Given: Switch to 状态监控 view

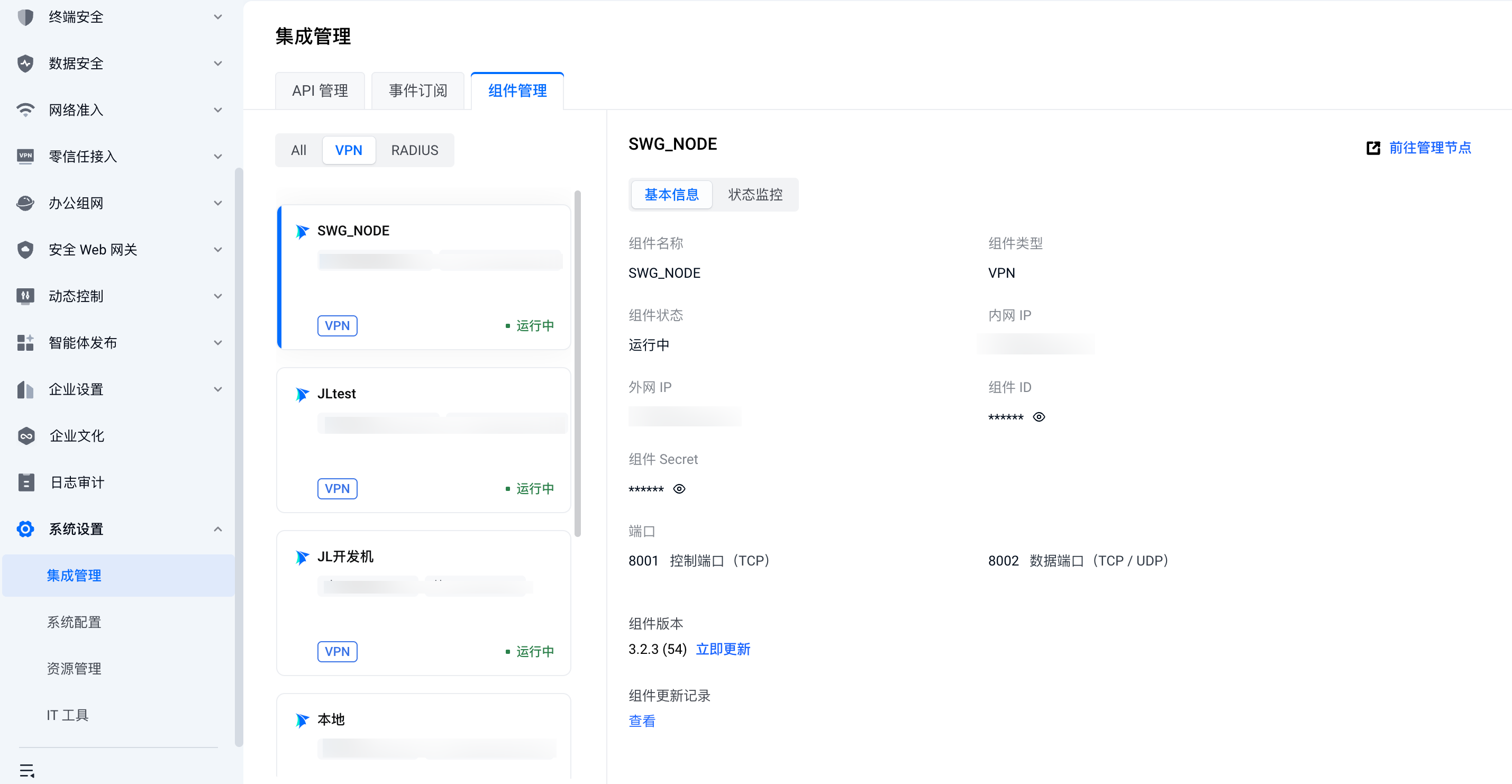Looking at the screenshot, I should [x=755, y=195].
